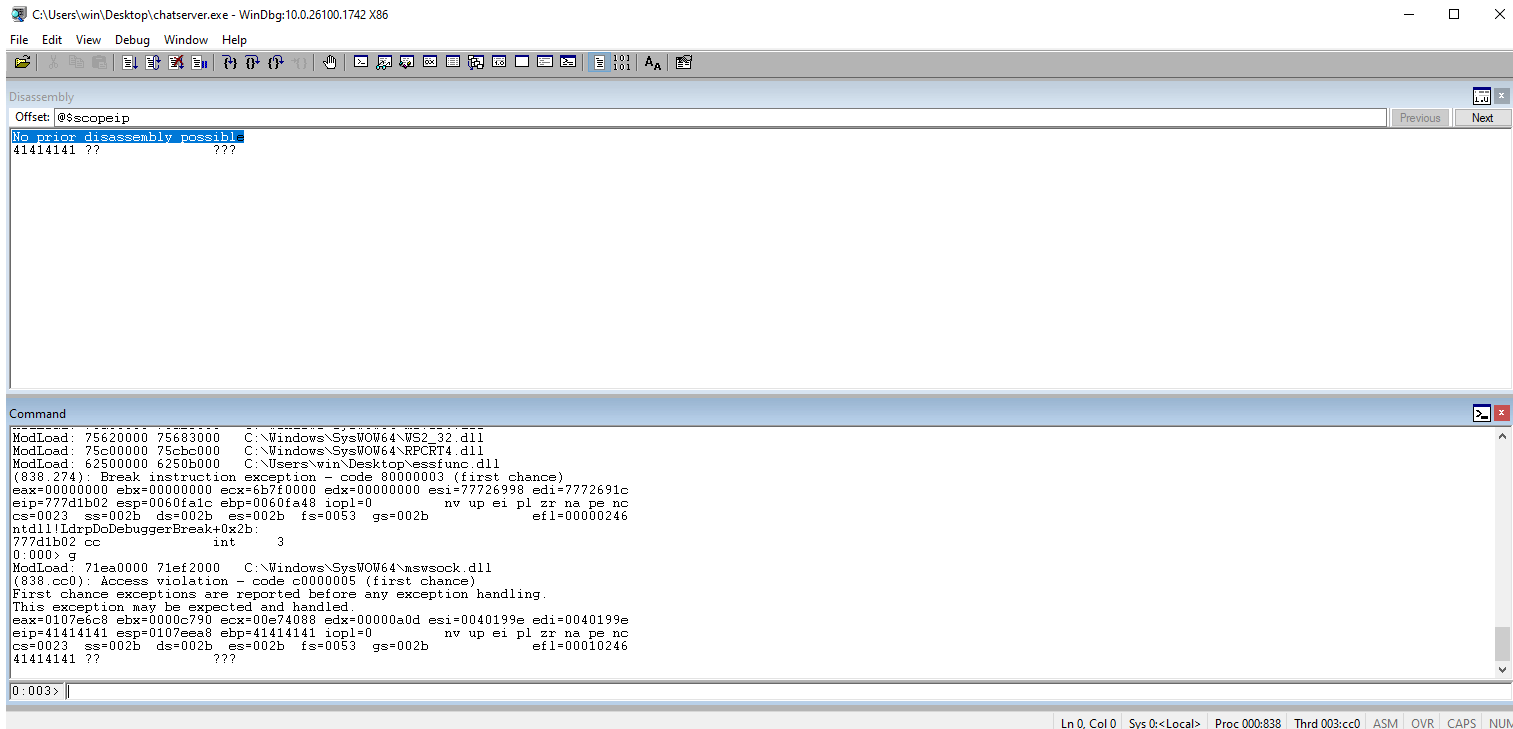Toggle Source mode on in toolbar
The image size is (1513, 729).
pyautogui.click(x=598, y=62)
